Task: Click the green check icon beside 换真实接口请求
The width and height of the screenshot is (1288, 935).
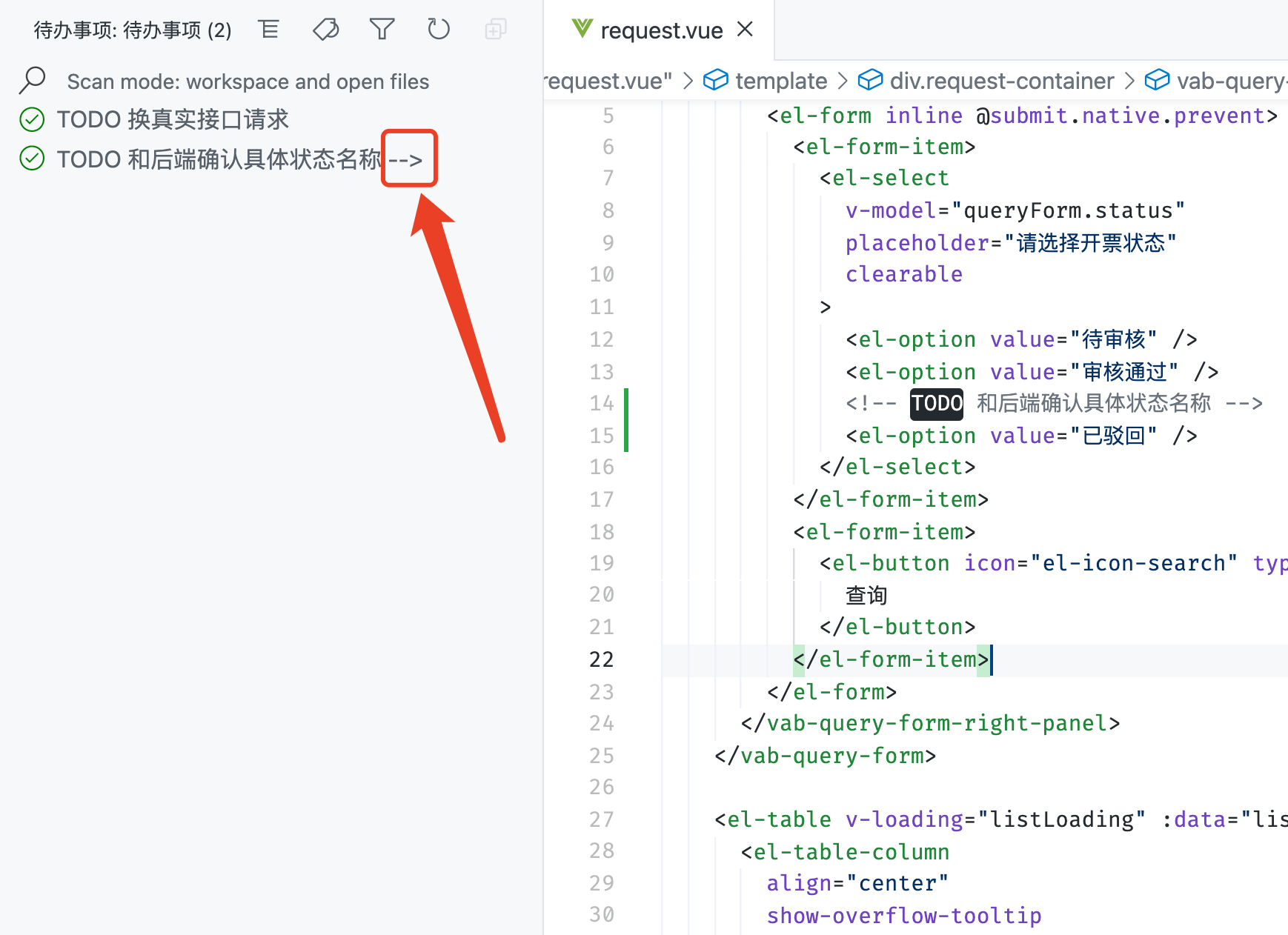Action: [x=32, y=119]
